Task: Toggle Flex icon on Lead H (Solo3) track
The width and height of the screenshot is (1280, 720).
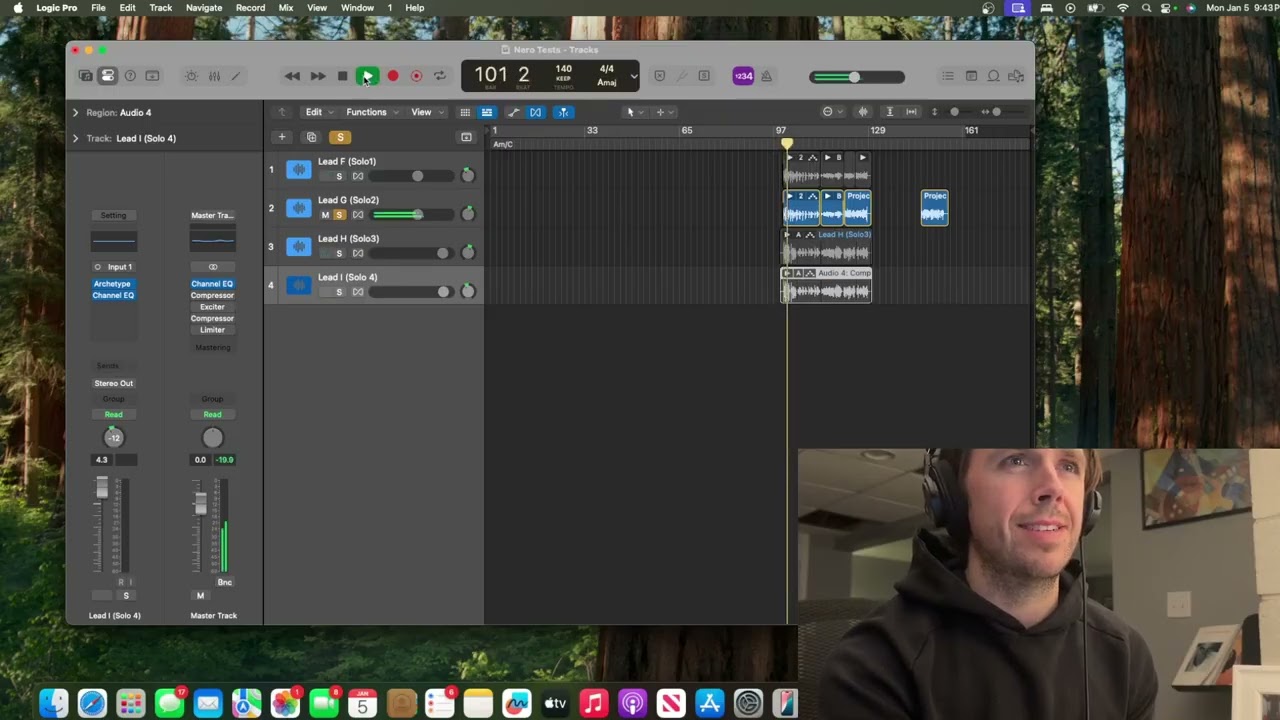Action: 358,253
